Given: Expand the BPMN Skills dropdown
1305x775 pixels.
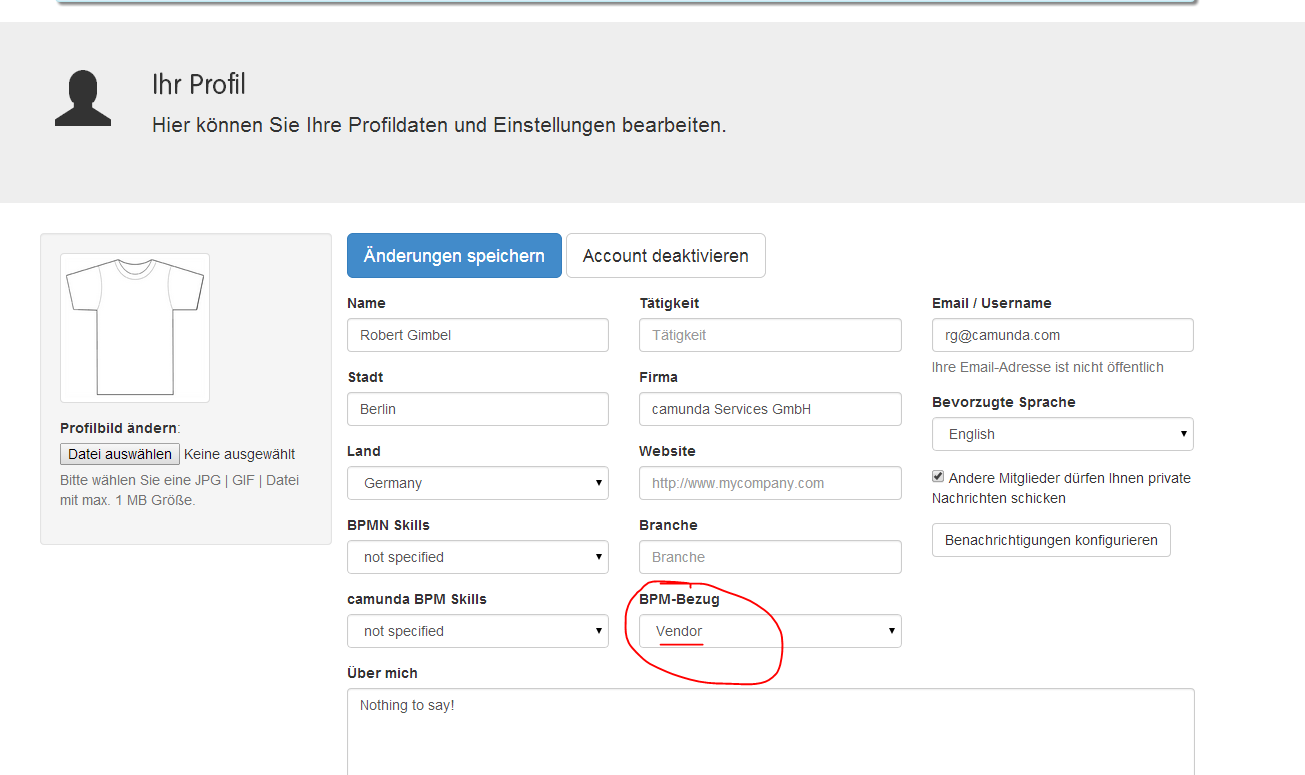Looking at the screenshot, I should 478,557.
